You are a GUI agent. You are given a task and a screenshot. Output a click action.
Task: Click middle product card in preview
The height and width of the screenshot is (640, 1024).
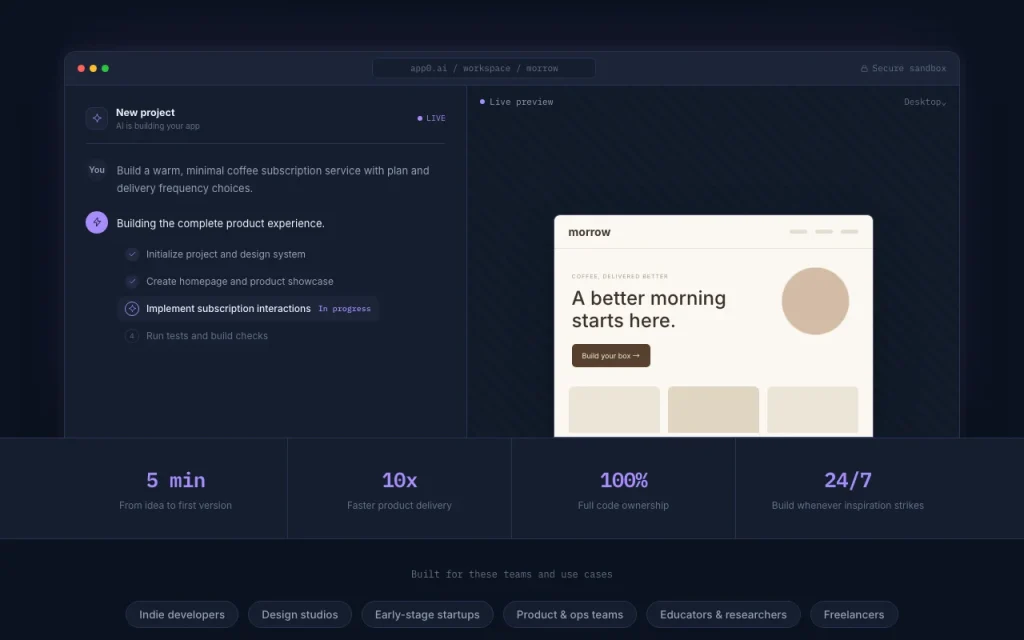[713, 409]
